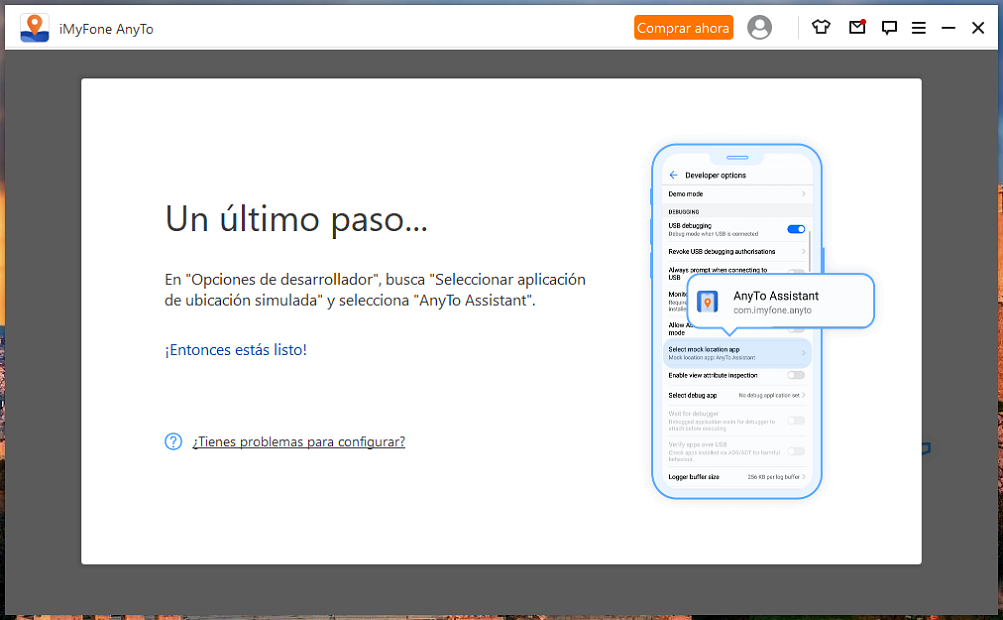This screenshot has width=1003, height=620.
Task: Open the user account profile icon
Action: pos(759,28)
